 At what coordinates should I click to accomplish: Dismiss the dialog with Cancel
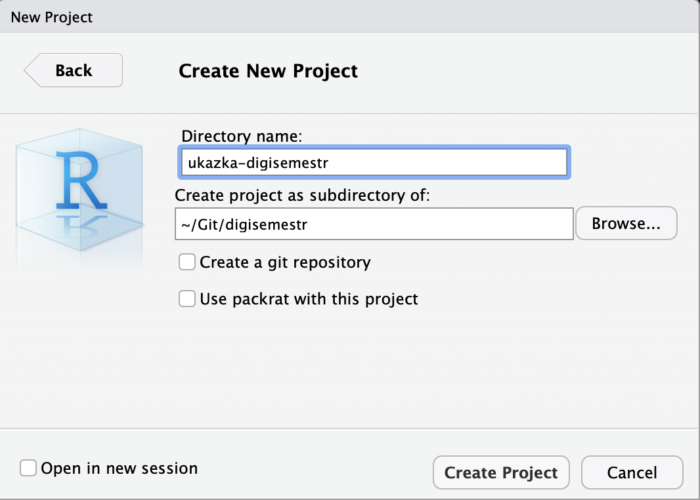[x=632, y=472]
